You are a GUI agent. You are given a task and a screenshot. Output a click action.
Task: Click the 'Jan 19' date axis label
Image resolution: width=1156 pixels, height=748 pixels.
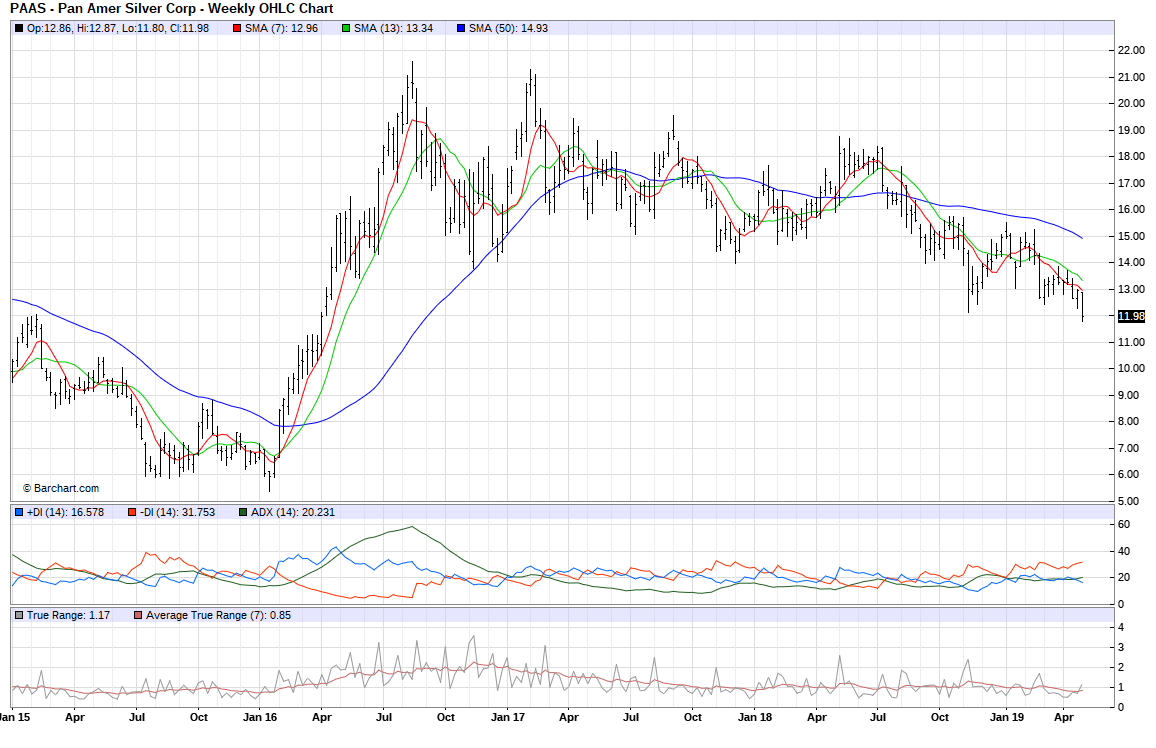pyautogui.click(x=1007, y=718)
